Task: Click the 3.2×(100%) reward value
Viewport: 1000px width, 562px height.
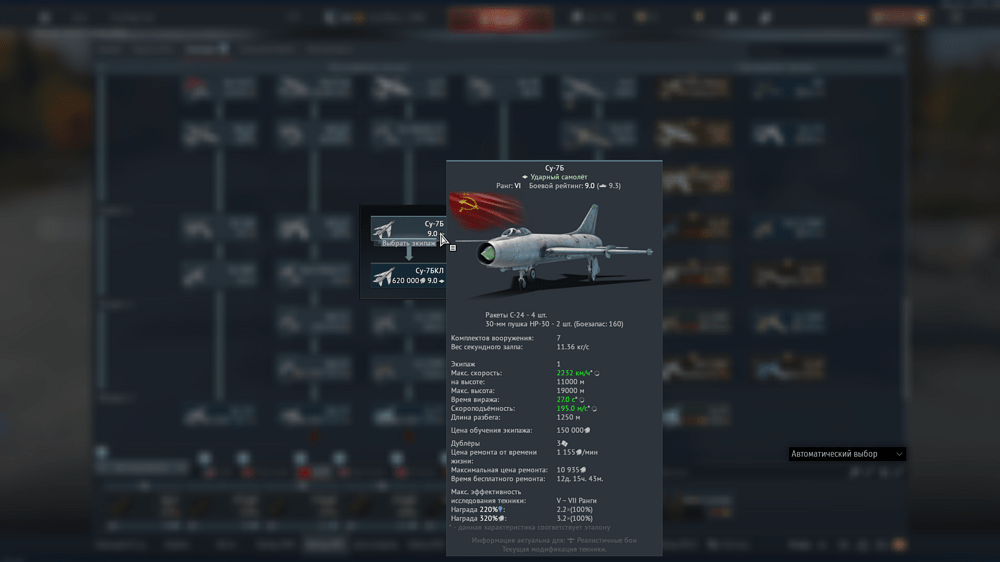Action: (x=575, y=519)
